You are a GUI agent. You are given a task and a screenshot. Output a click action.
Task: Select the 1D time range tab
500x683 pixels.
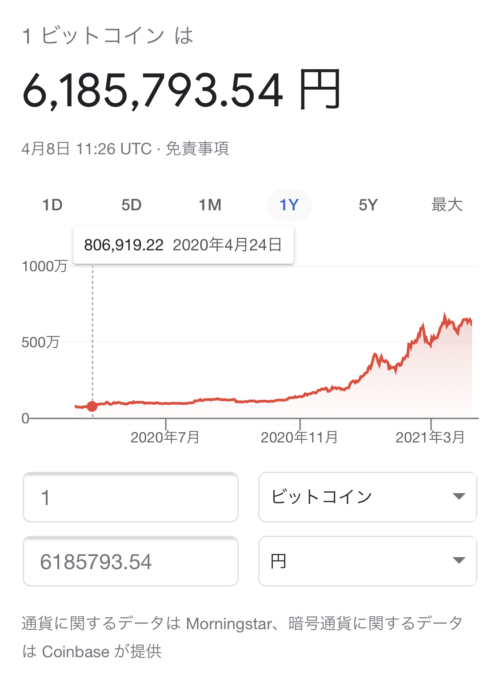[52, 205]
